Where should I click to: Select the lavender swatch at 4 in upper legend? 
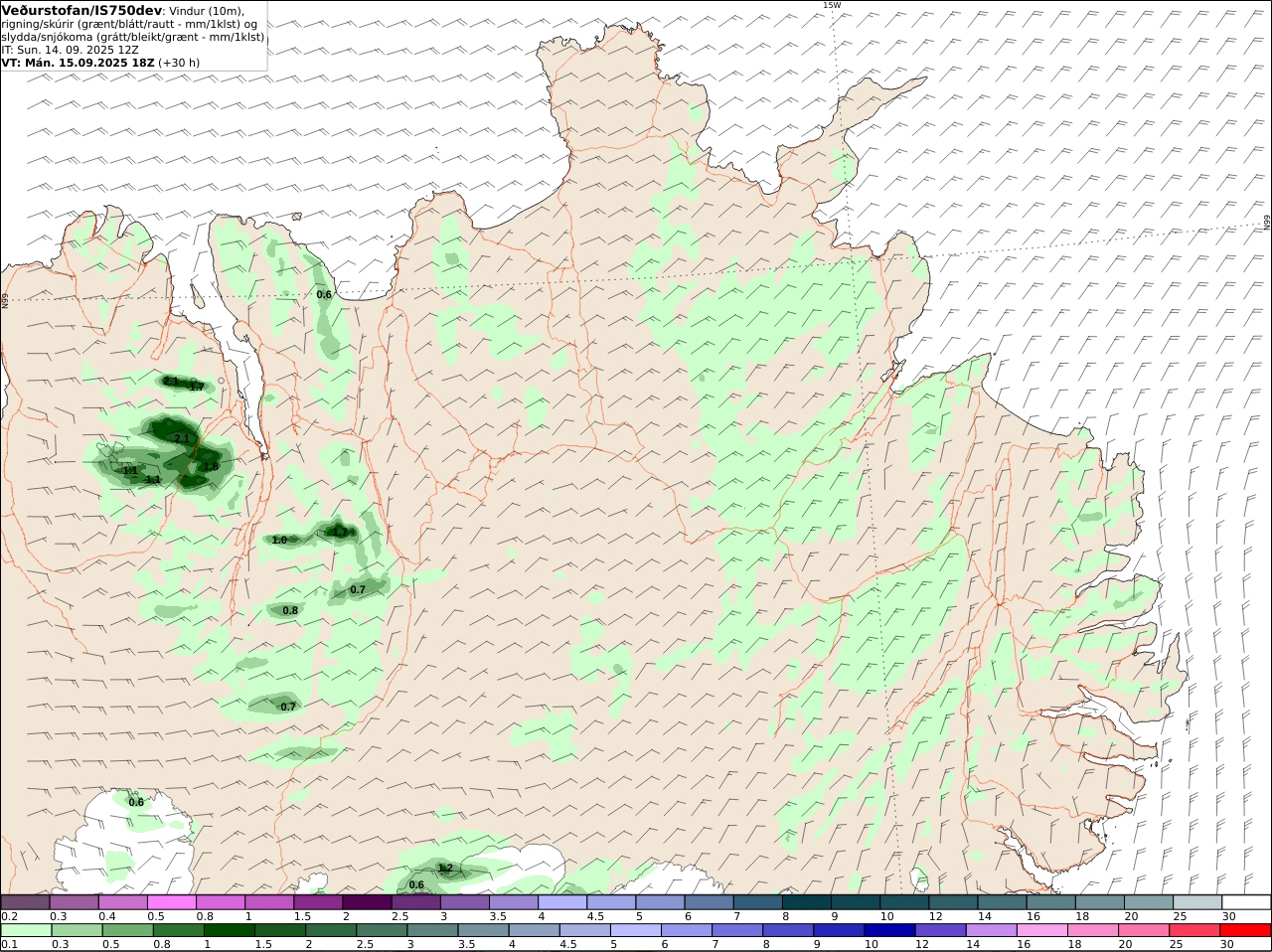[562, 902]
